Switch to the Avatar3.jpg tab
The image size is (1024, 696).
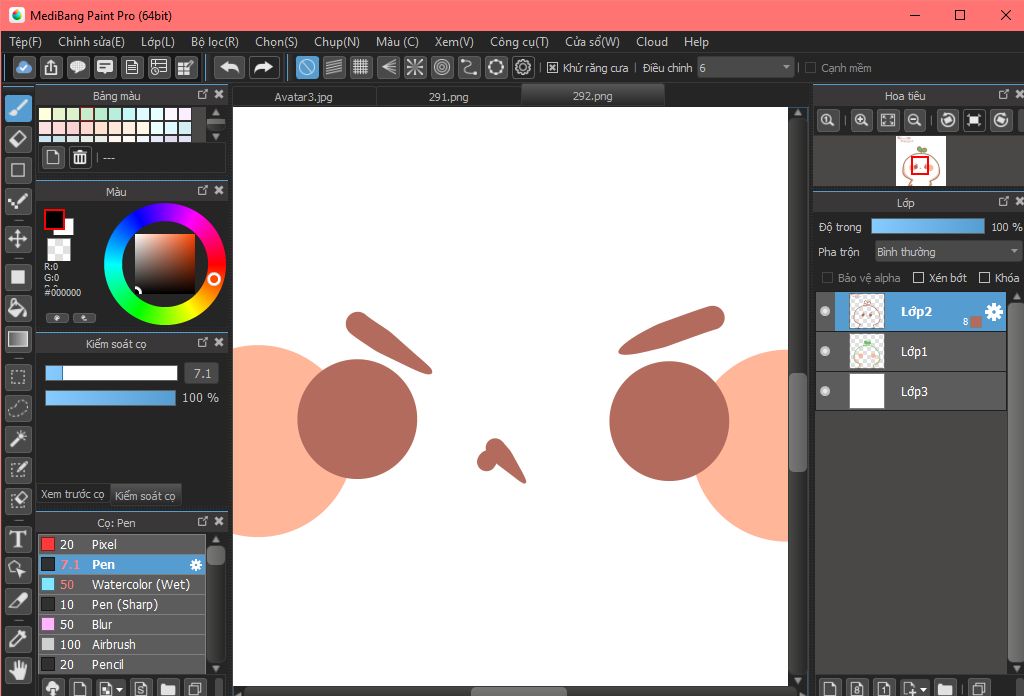coord(304,97)
